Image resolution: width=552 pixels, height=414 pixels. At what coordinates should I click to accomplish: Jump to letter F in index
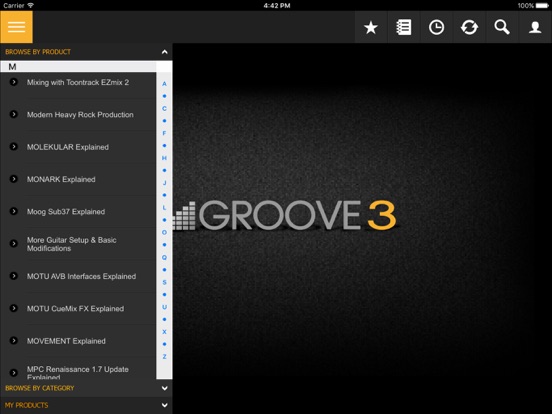[164, 133]
